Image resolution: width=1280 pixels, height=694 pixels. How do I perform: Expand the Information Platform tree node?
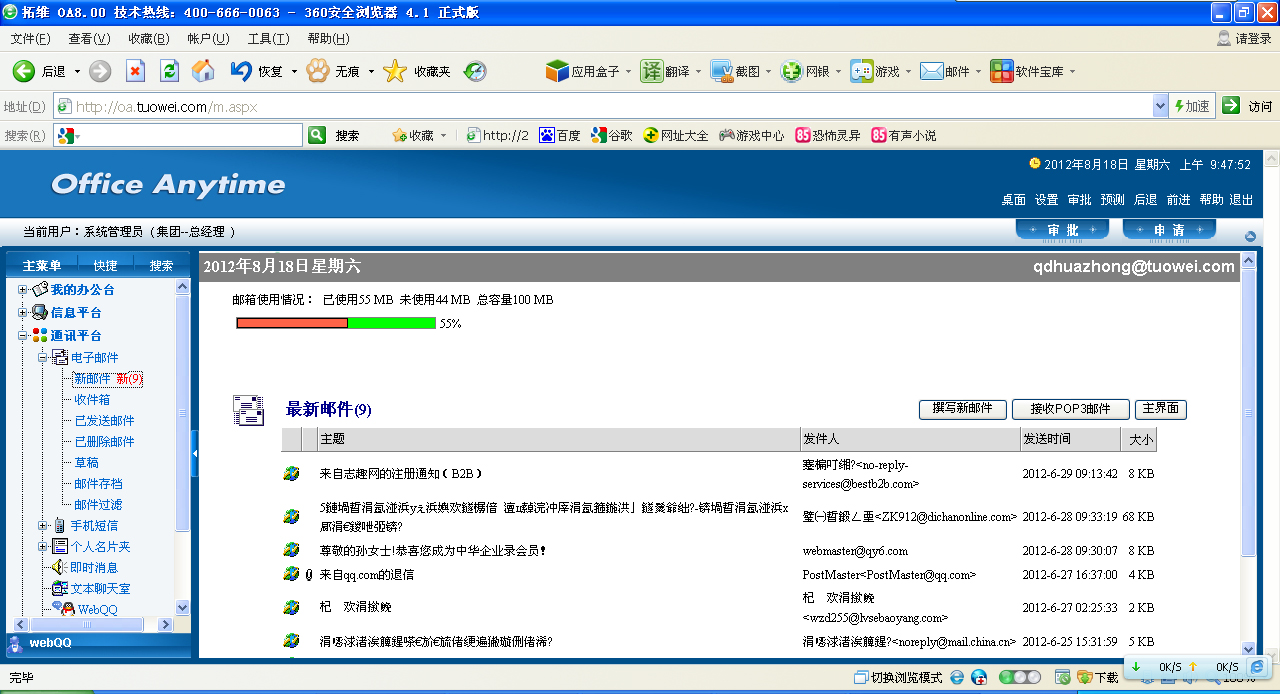tap(23, 313)
